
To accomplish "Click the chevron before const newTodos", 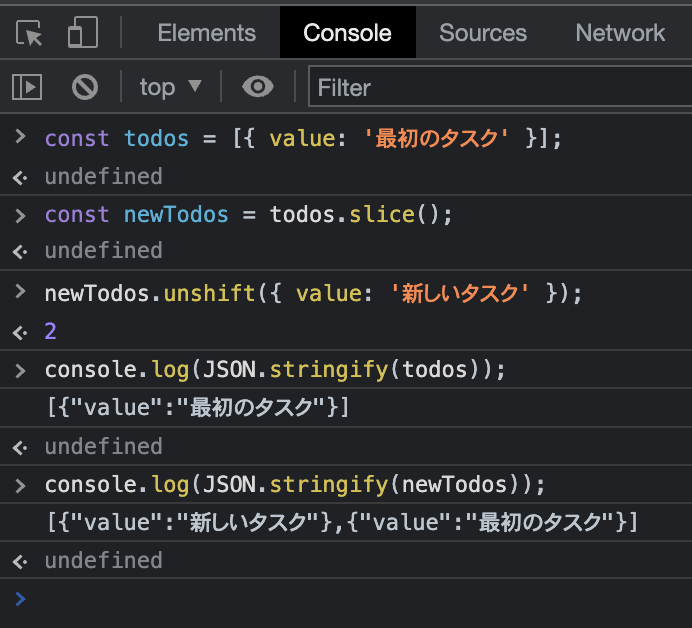I will (20, 216).
